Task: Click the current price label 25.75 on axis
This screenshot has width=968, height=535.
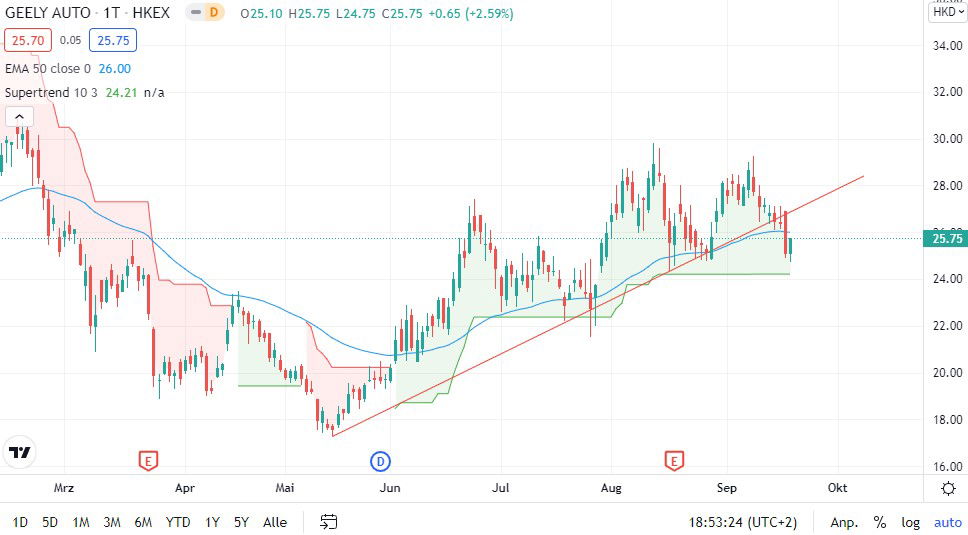Action: pos(946,238)
